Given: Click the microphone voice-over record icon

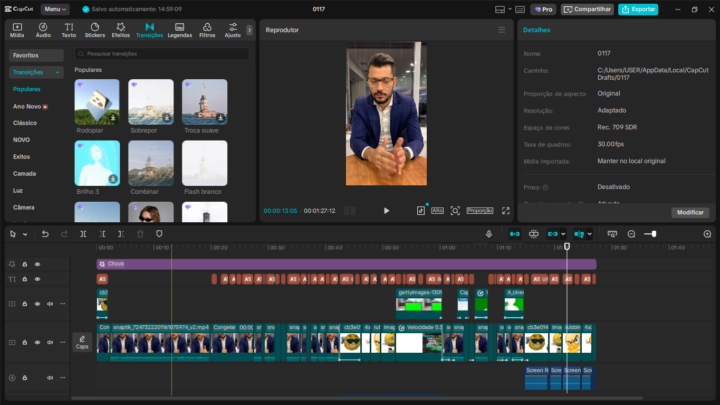Looking at the screenshot, I should (489, 234).
